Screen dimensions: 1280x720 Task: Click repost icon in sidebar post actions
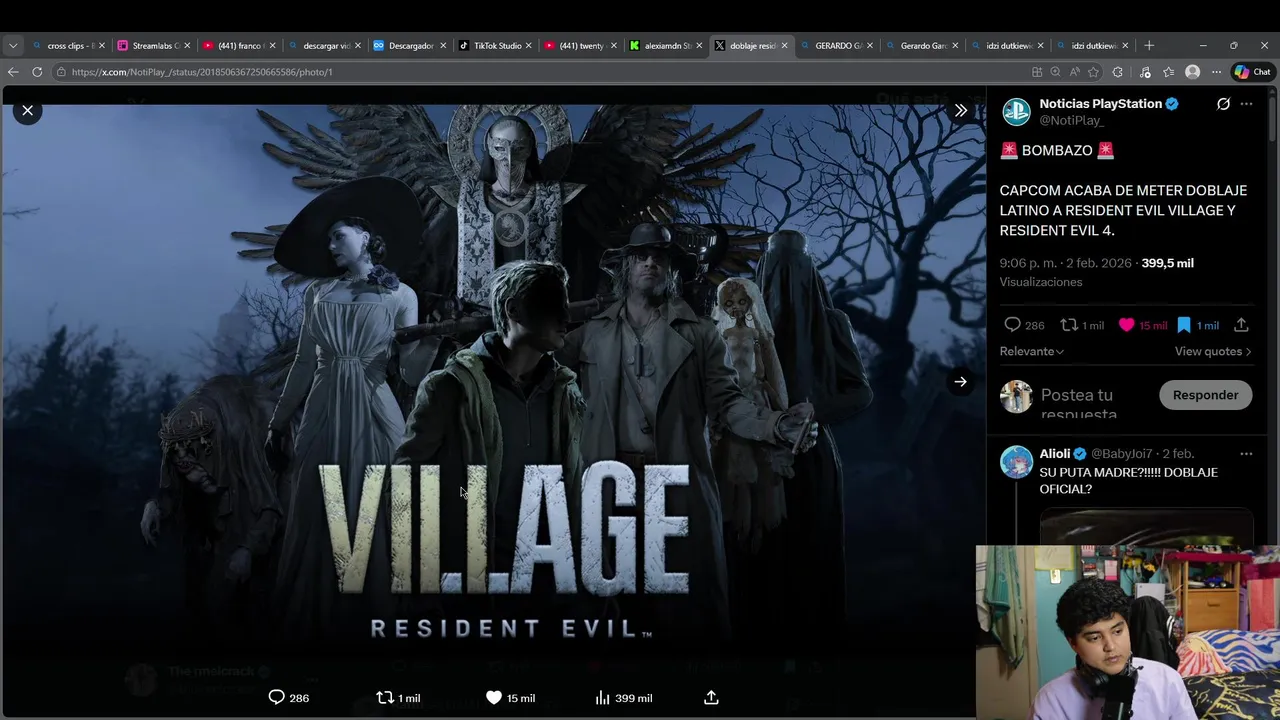tap(1069, 325)
